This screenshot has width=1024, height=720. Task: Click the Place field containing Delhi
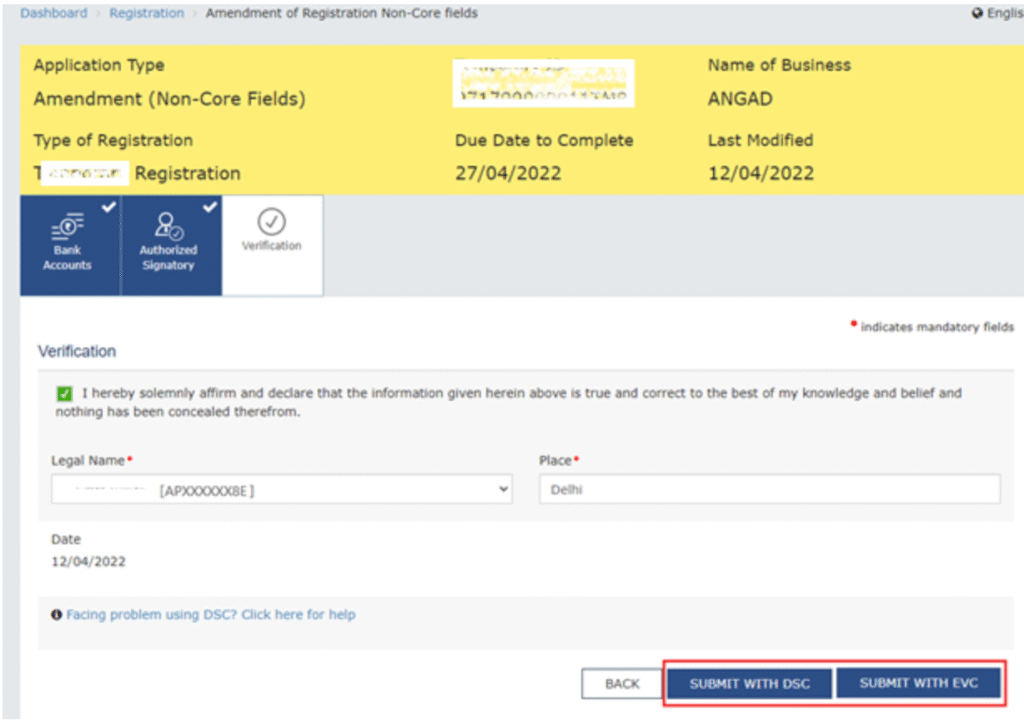click(768, 490)
